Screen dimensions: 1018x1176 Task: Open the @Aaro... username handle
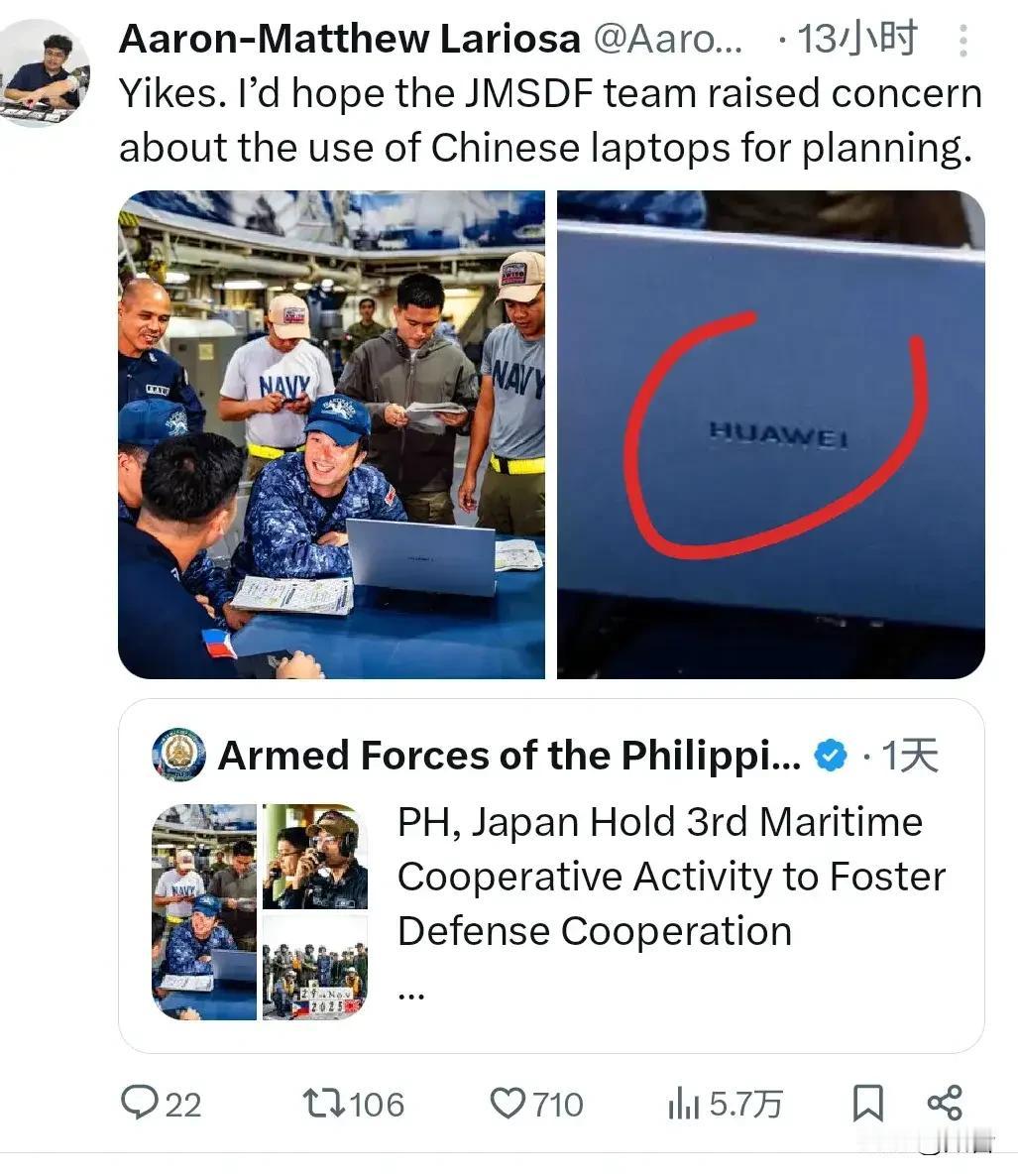pos(668,39)
